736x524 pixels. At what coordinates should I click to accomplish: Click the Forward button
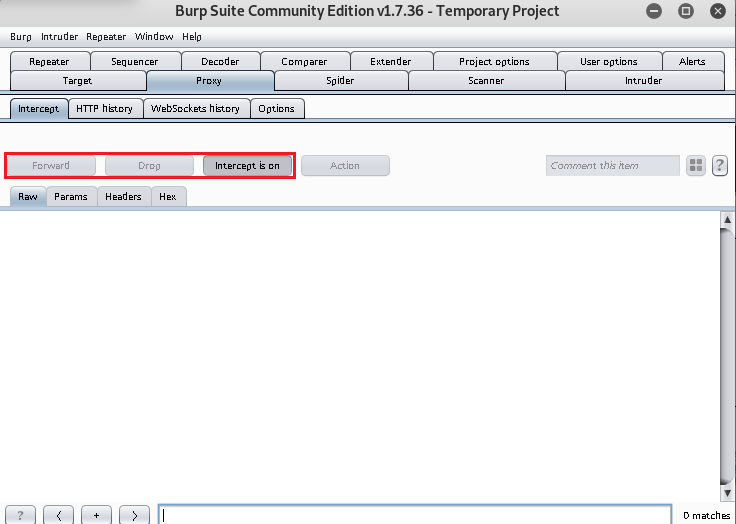(51, 166)
